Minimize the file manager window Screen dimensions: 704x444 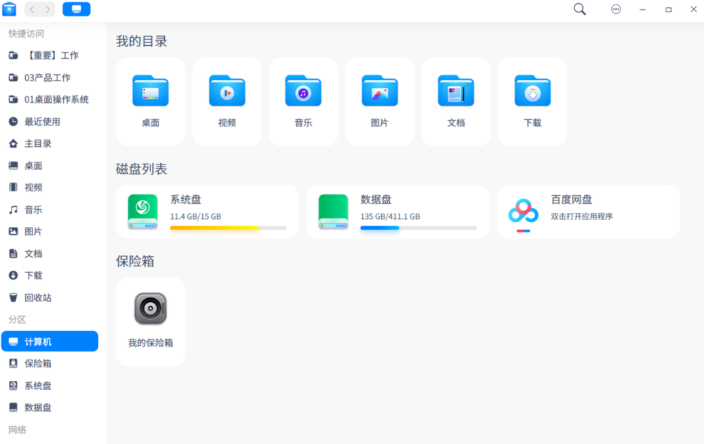(642, 9)
